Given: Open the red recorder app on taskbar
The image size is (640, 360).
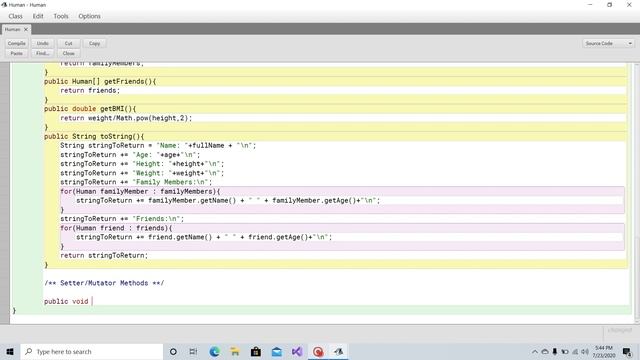Looking at the screenshot, I should (318, 351).
